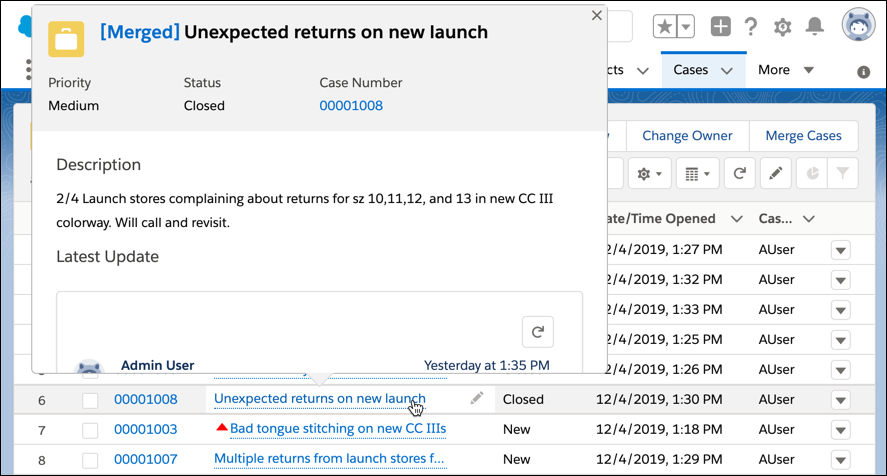The height and width of the screenshot is (476, 887).
Task: Tick the checkbox for case 00001003
Action: (90, 430)
